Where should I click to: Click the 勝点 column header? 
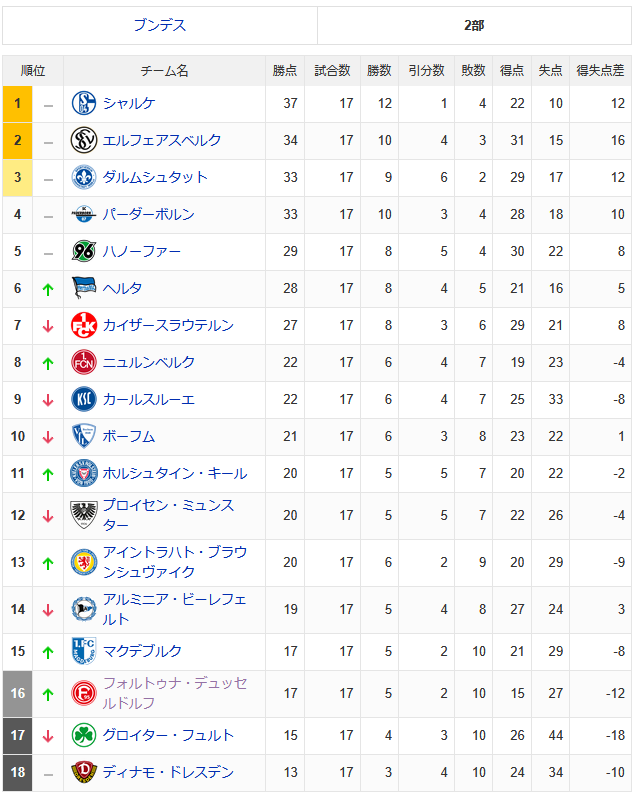(285, 71)
